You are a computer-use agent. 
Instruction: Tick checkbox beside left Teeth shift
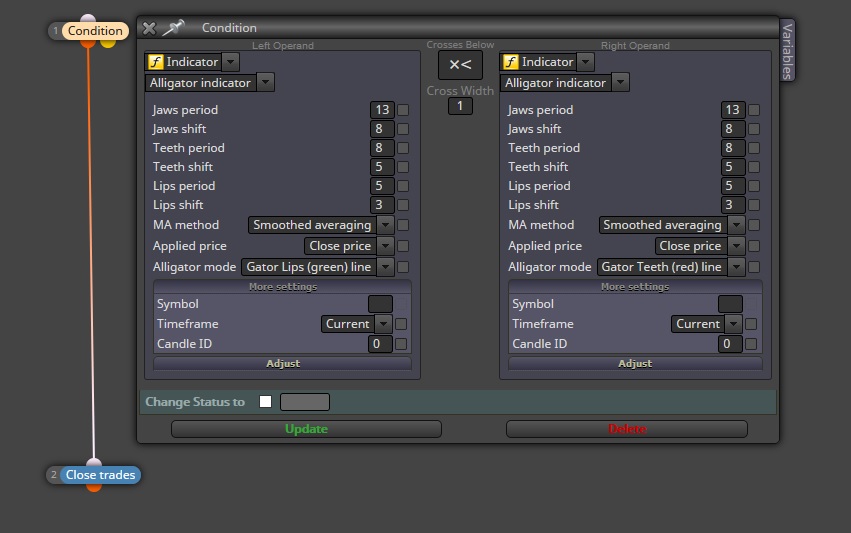403,167
